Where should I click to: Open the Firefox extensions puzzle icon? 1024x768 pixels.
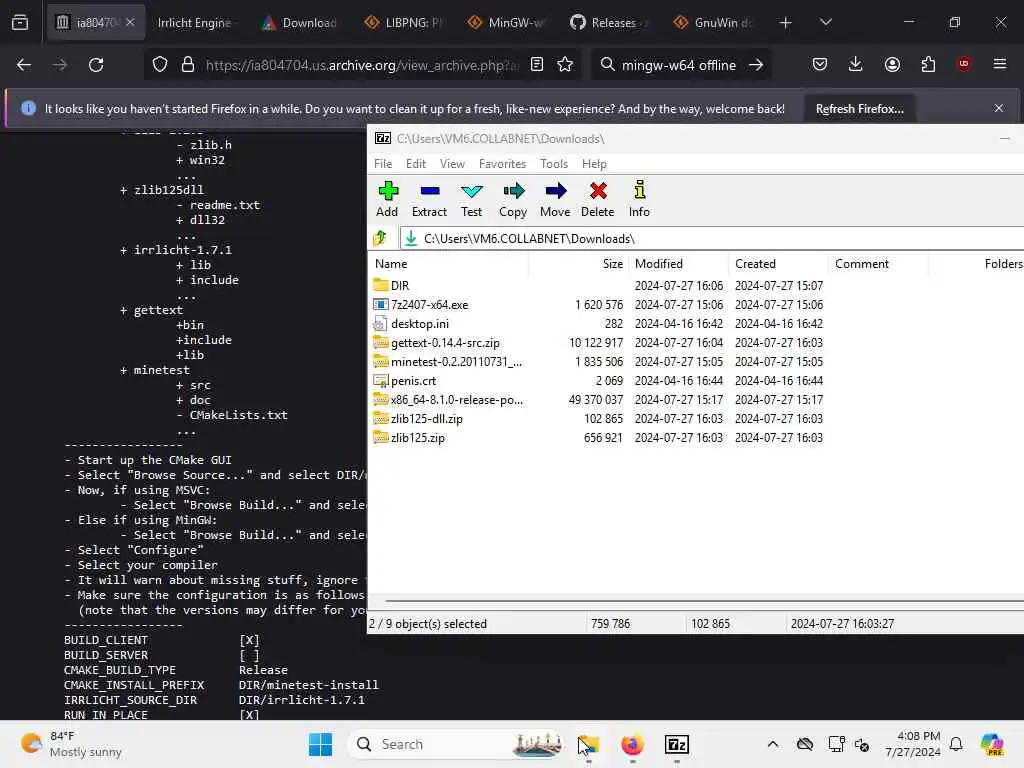928,64
